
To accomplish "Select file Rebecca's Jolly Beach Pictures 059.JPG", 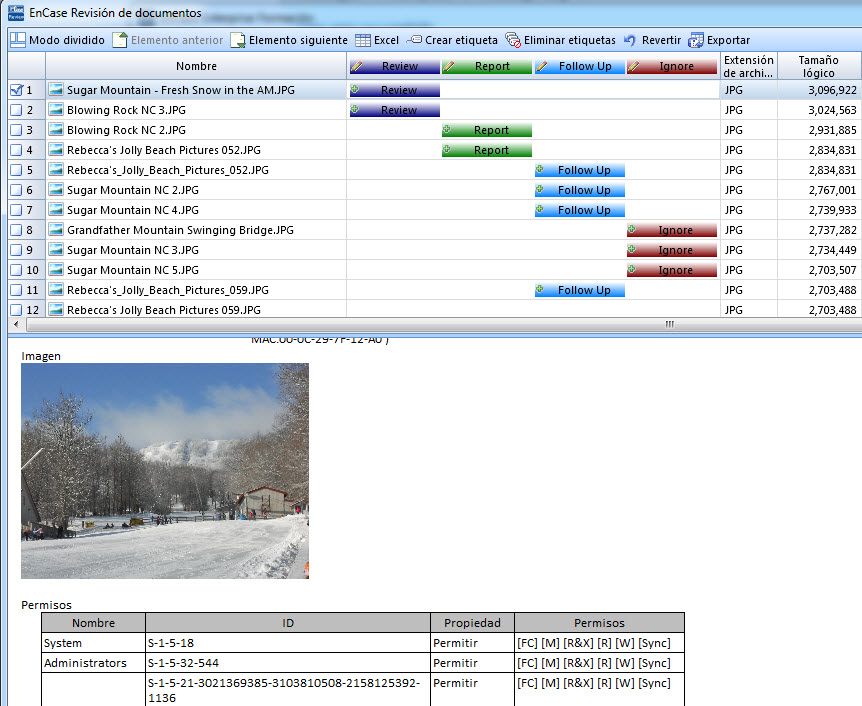I will pos(164,310).
